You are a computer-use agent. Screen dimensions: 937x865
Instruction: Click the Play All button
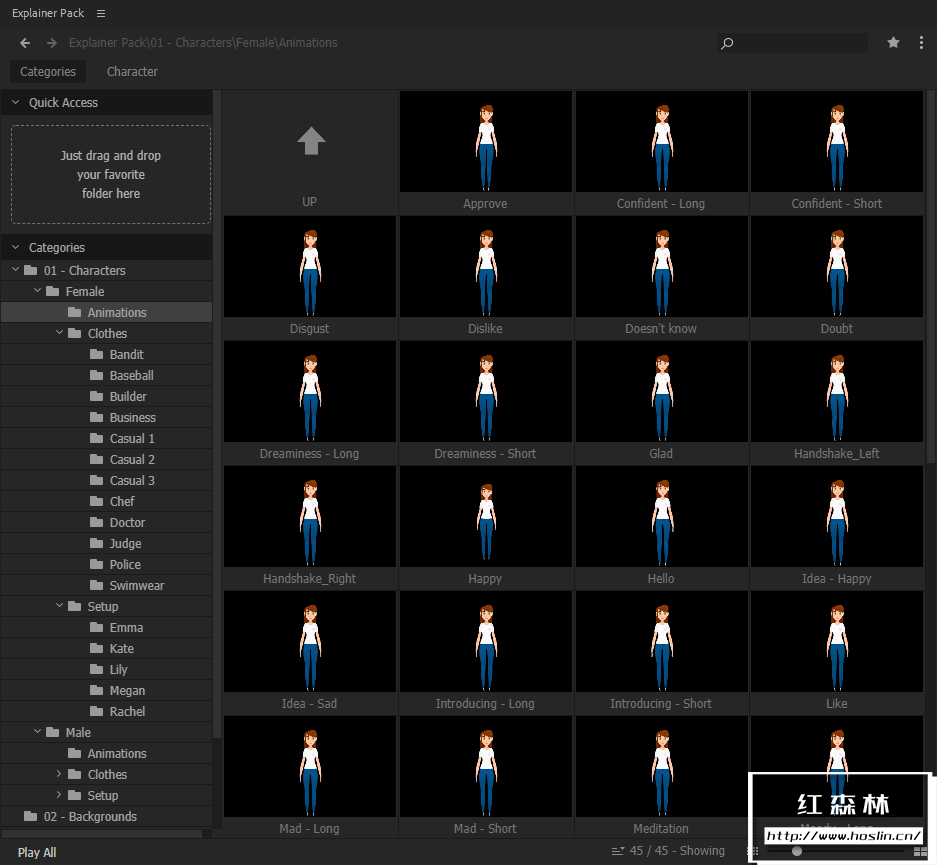coord(37,853)
